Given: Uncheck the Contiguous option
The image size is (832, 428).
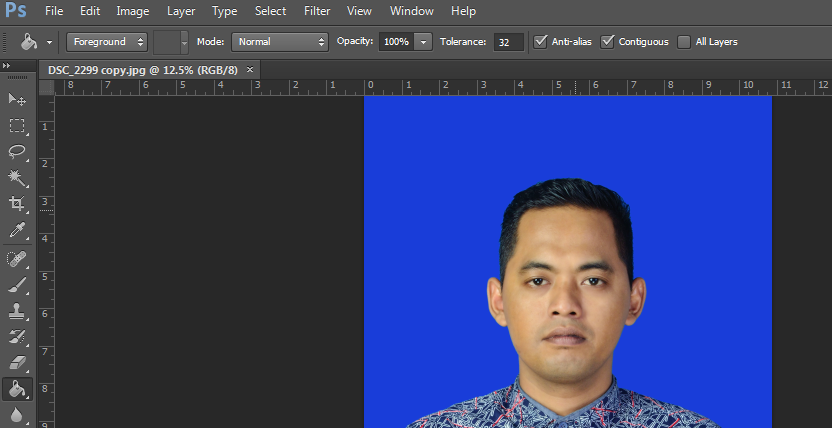Looking at the screenshot, I should 608,42.
